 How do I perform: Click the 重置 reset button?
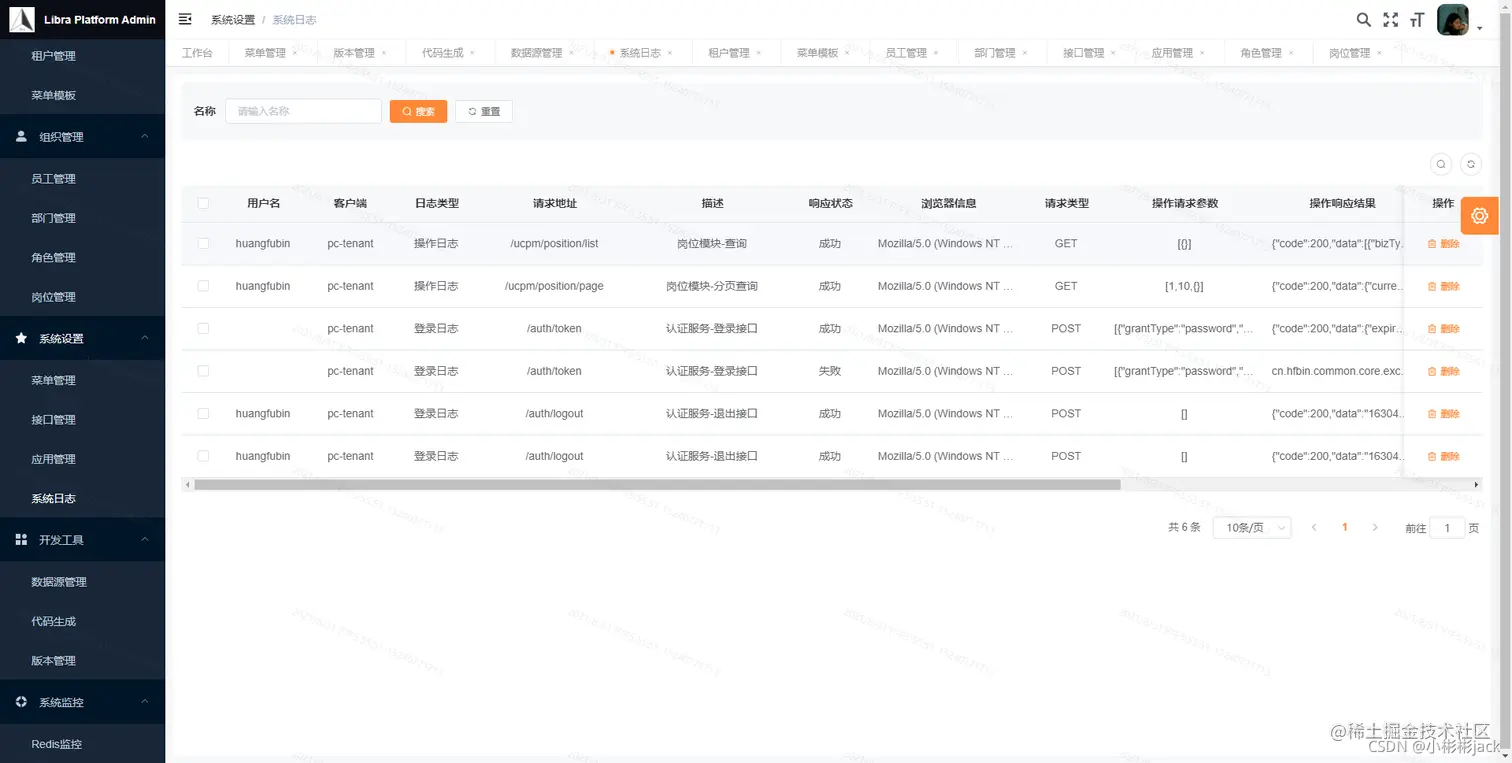[484, 111]
